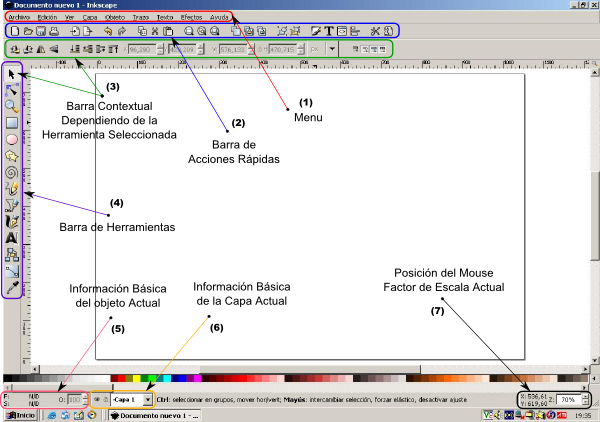Select the Bezier pen tool

pos(11,205)
